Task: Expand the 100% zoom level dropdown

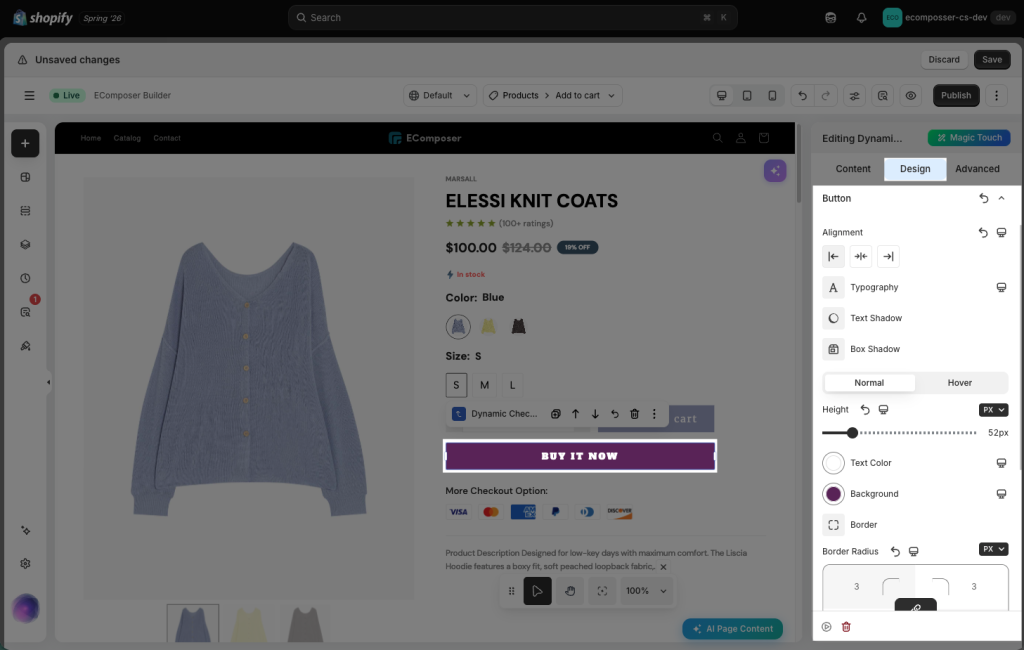Action: click(646, 591)
